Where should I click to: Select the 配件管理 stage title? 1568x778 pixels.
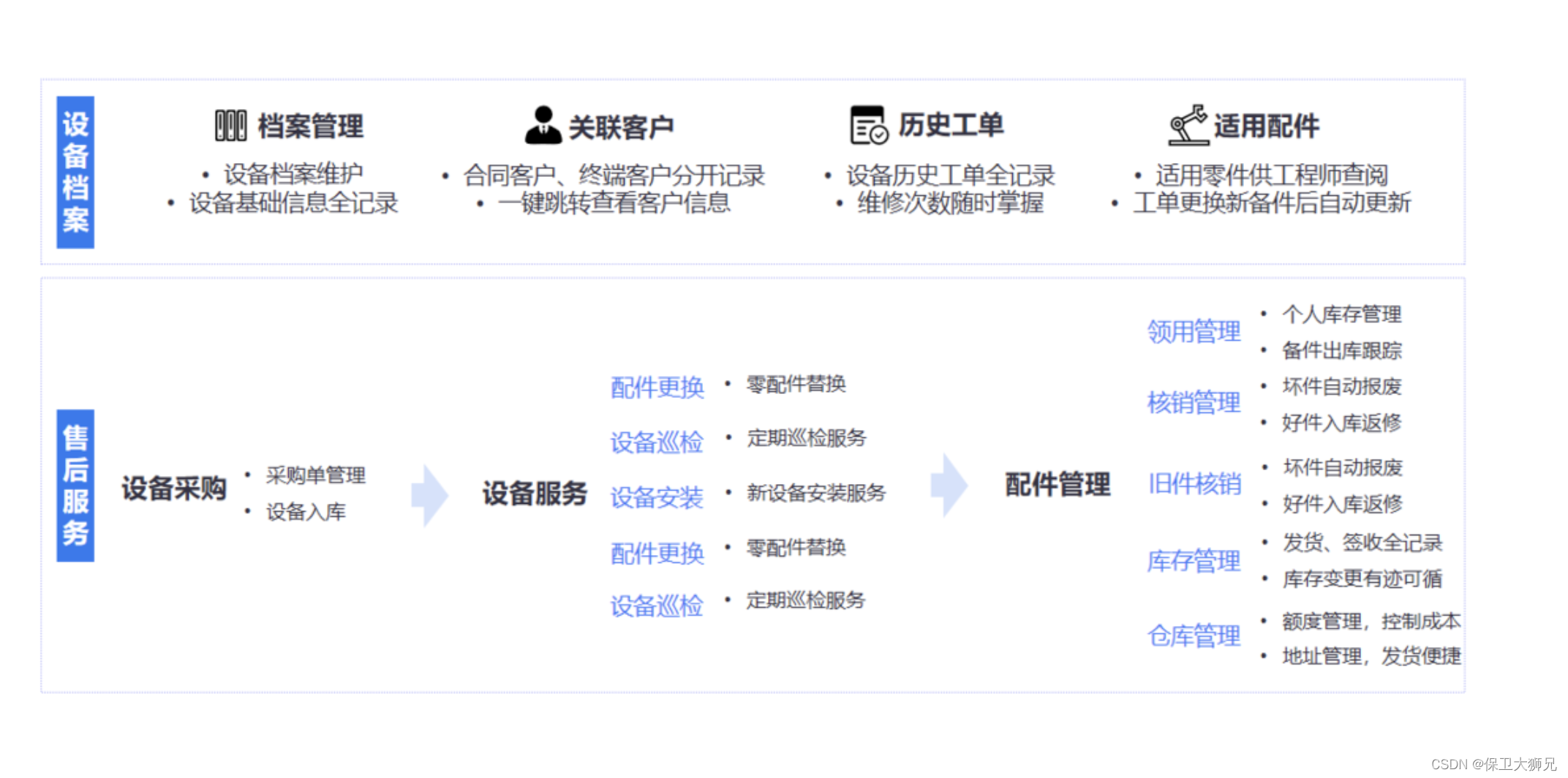pyautogui.click(x=1058, y=485)
